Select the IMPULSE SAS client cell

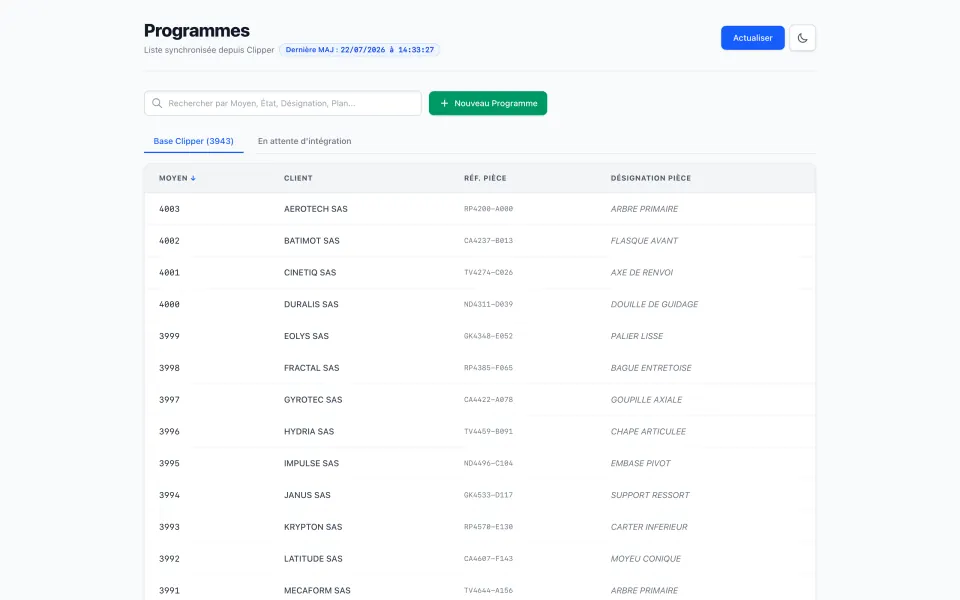coord(312,463)
